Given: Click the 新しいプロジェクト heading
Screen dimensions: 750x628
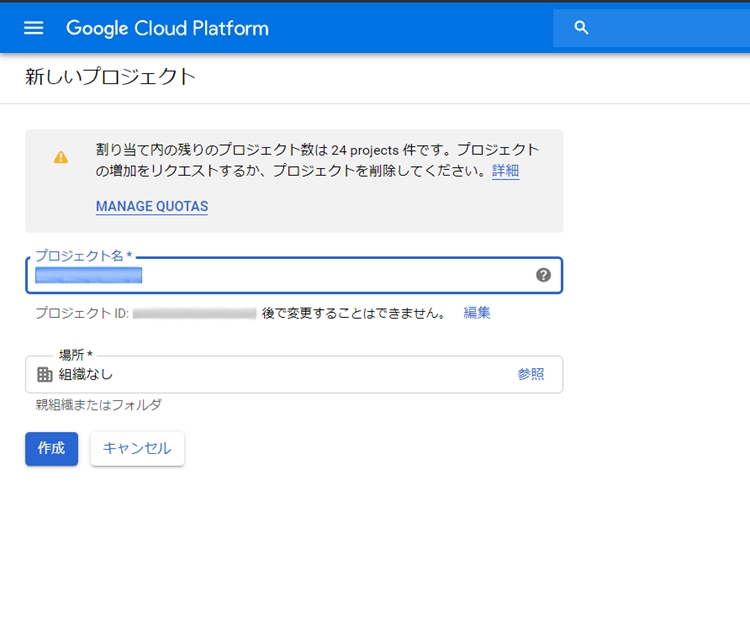Looking at the screenshot, I should coord(110,77).
